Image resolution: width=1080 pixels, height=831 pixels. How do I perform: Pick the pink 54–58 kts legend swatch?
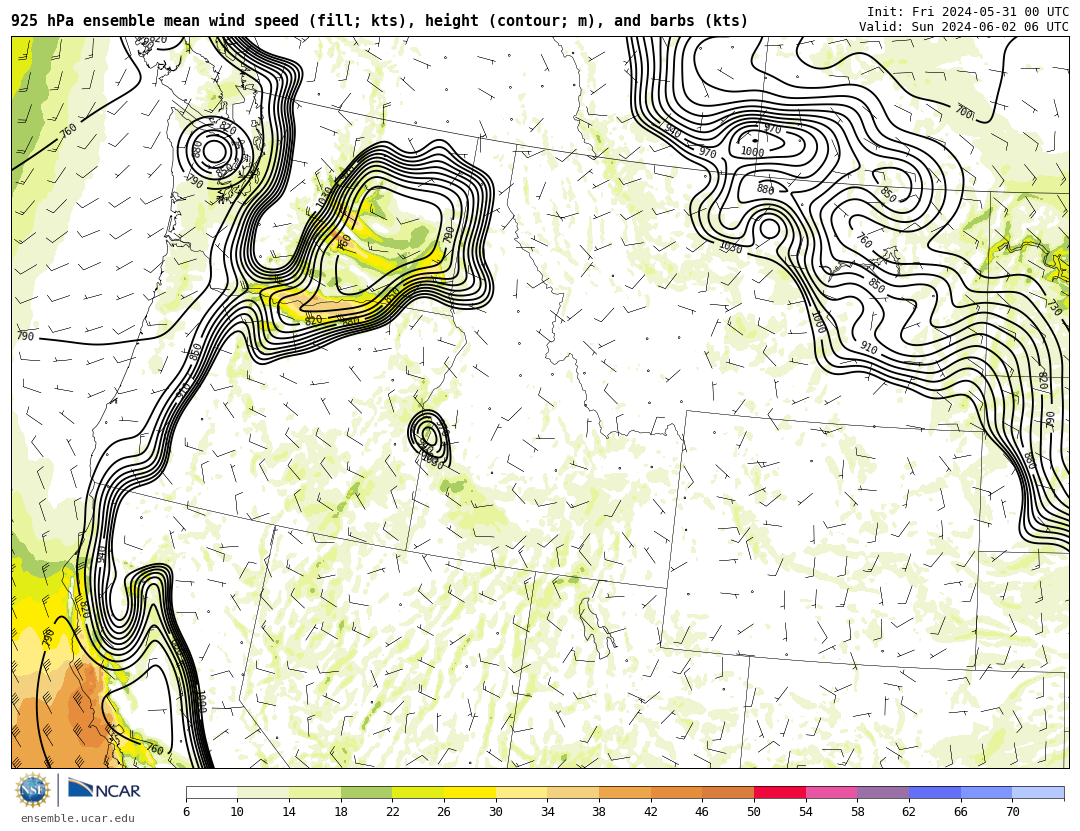pos(831,792)
